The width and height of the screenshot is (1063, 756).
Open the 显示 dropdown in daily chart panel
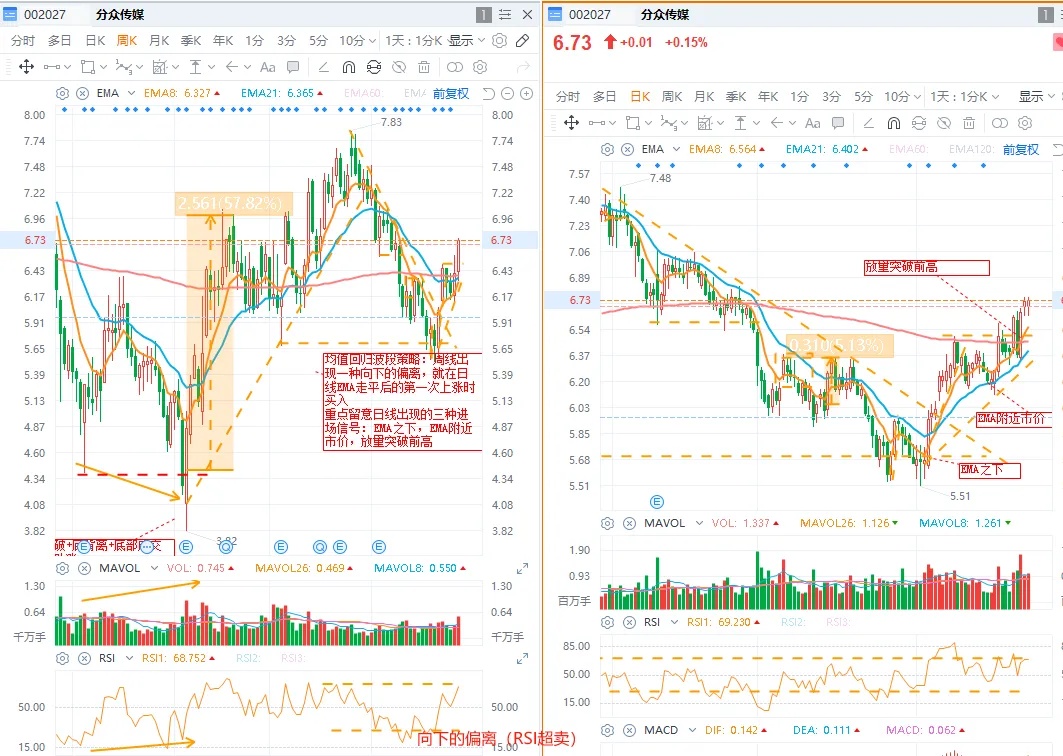point(1036,97)
